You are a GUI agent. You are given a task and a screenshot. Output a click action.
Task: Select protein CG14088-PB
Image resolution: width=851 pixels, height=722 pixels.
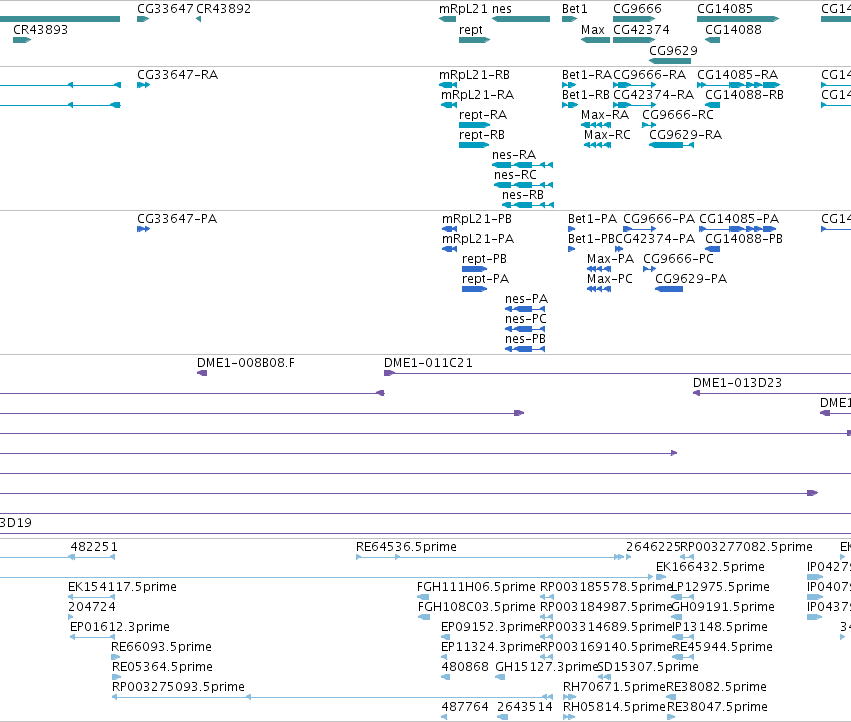pyautogui.click(x=713, y=249)
